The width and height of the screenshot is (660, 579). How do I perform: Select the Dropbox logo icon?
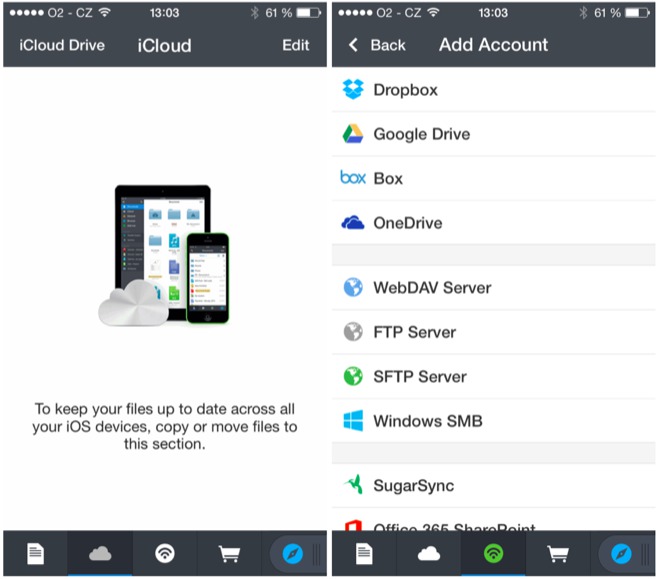point(353,89)
